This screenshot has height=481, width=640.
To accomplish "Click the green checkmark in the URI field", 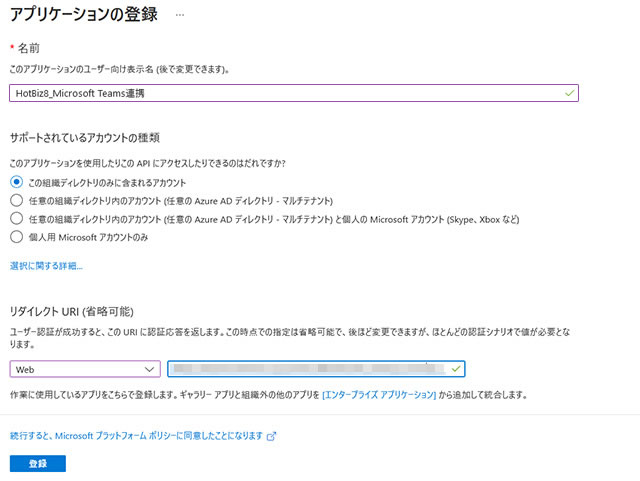I will pos(456,369).
